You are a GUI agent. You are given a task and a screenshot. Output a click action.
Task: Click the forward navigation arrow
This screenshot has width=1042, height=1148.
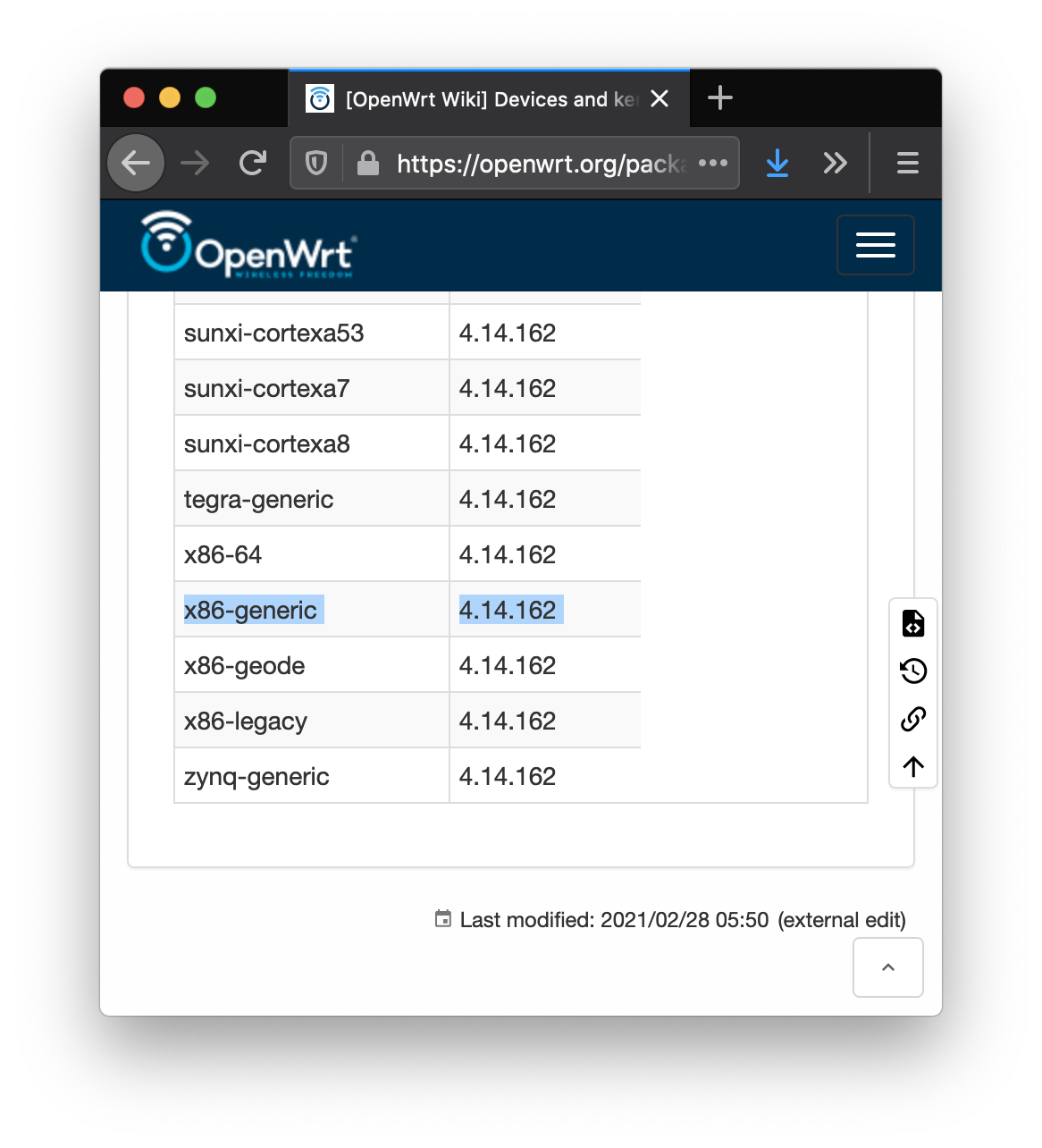pyautogui.click(x=195, y=163)
